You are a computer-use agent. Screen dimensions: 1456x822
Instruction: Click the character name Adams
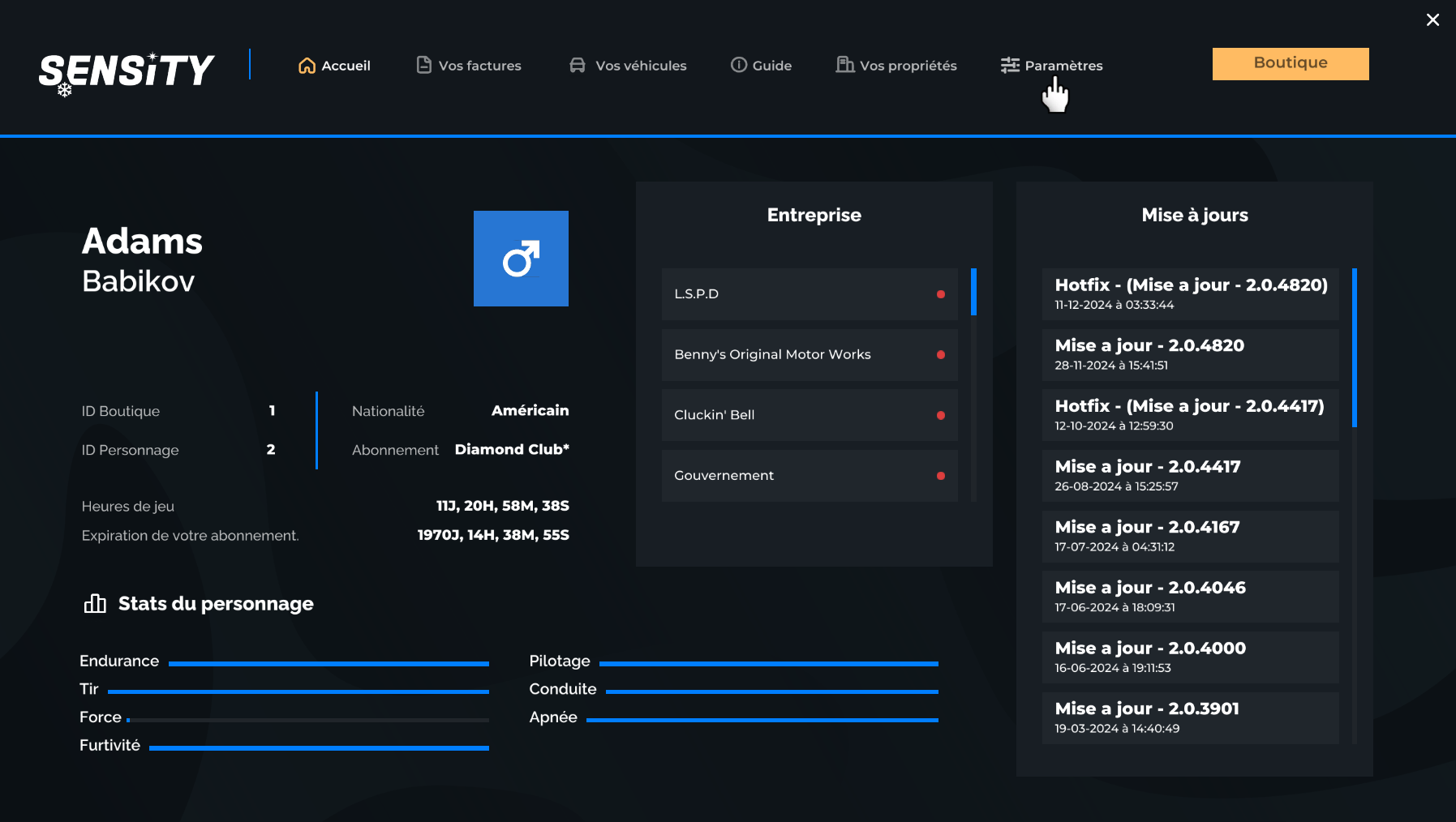click(x=142, y=242)
